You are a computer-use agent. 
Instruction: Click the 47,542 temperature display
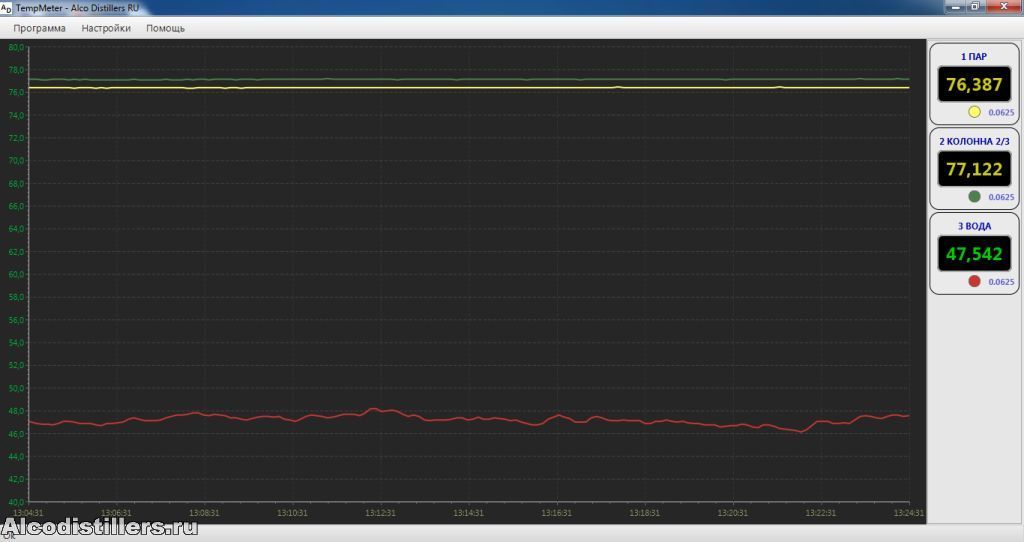[973, 254]
